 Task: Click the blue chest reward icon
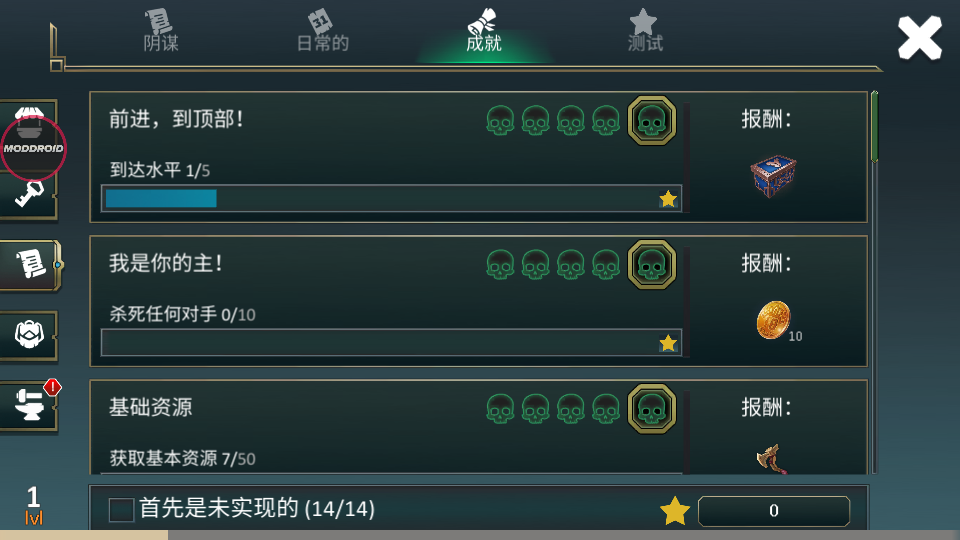pos(773,176)
